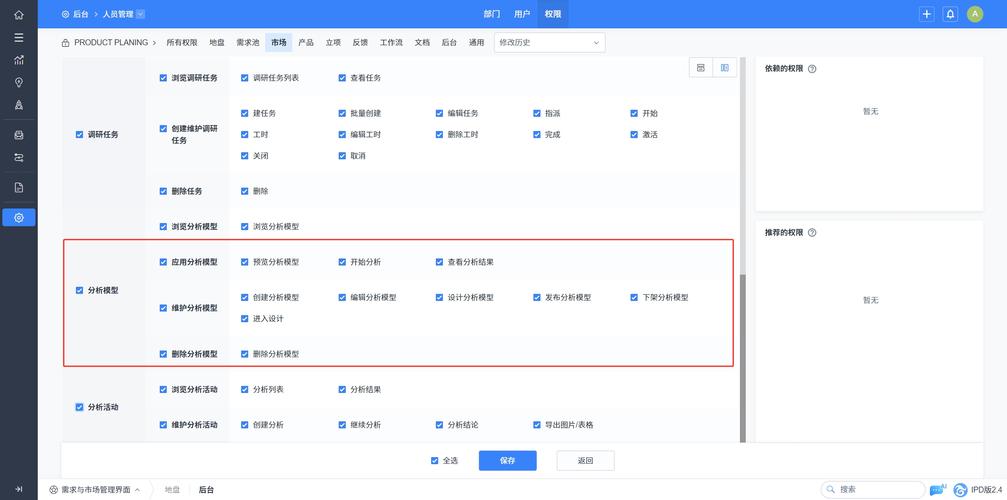The height and width of the screenshot is (500, 1007).
Task: Click the 反馈 permissions tab
Action: click(360, 43)
